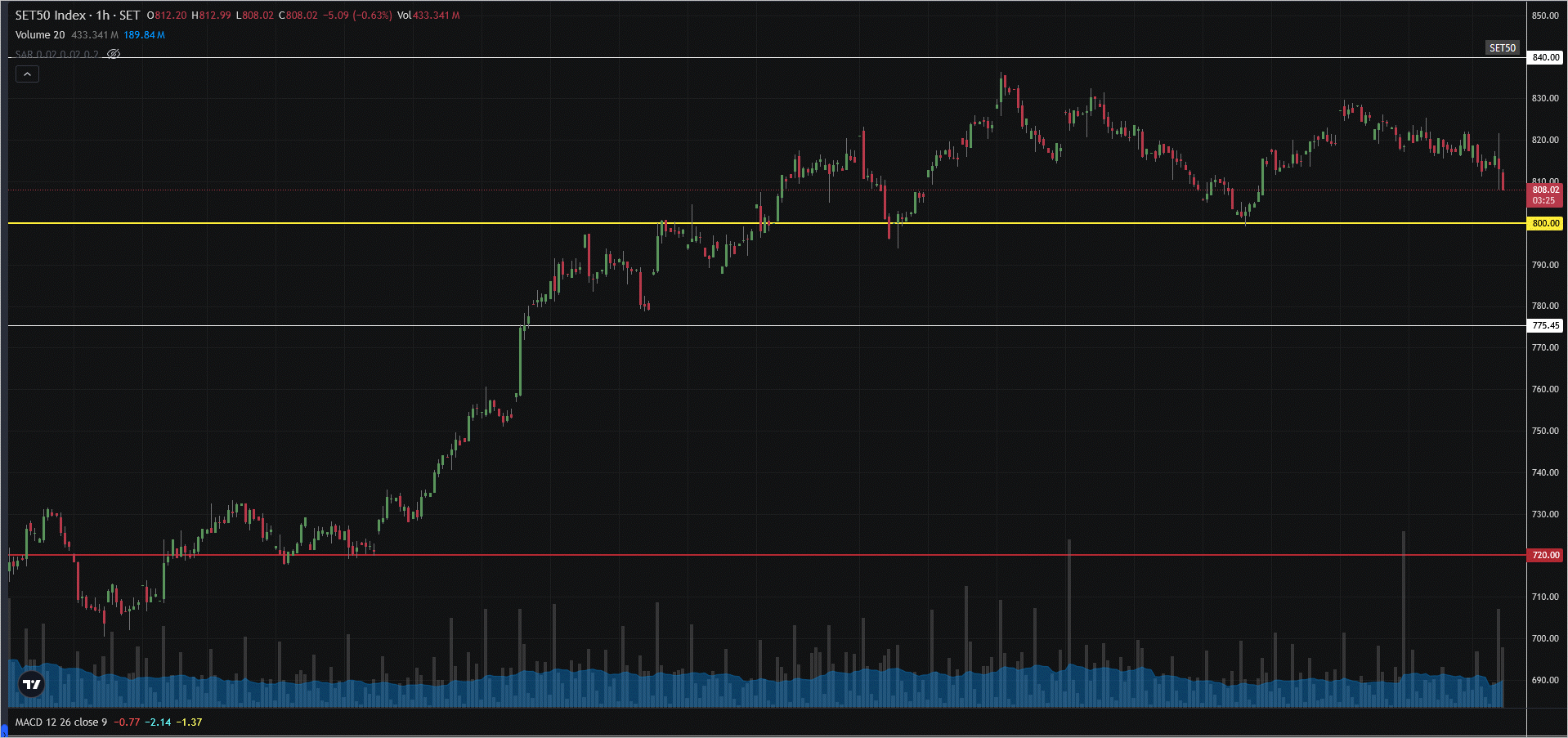Click the close price C808.02 value
This screenshot has height=738, width=1568.
298,16
